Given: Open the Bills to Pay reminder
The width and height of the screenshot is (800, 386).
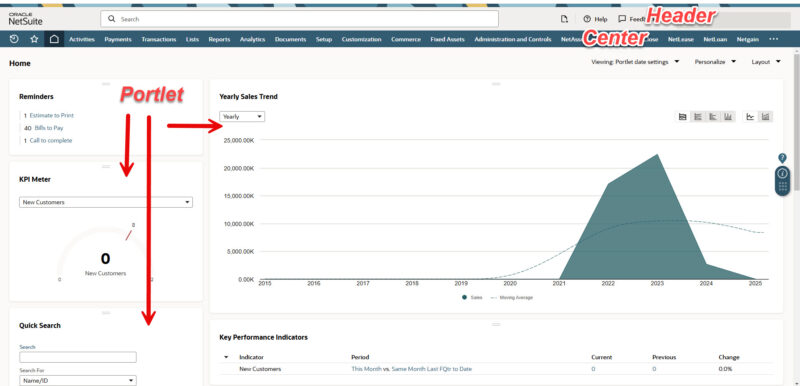Looking at the screenshot, I should point(49,128).
